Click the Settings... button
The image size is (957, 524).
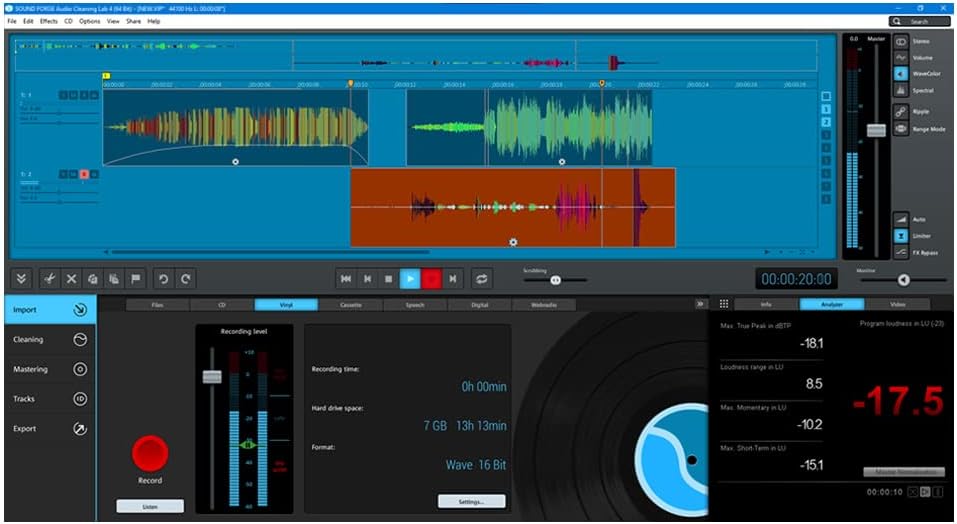click(471, 501)
